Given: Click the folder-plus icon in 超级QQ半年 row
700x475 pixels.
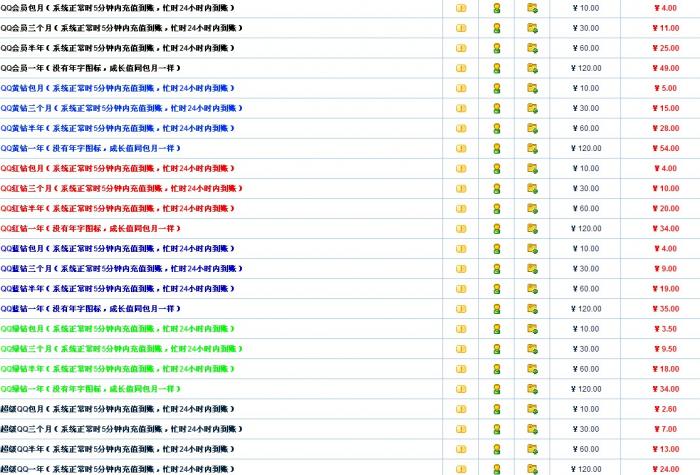Looking at the screenshot, I should pyautogui.click(x=532, y=449).
